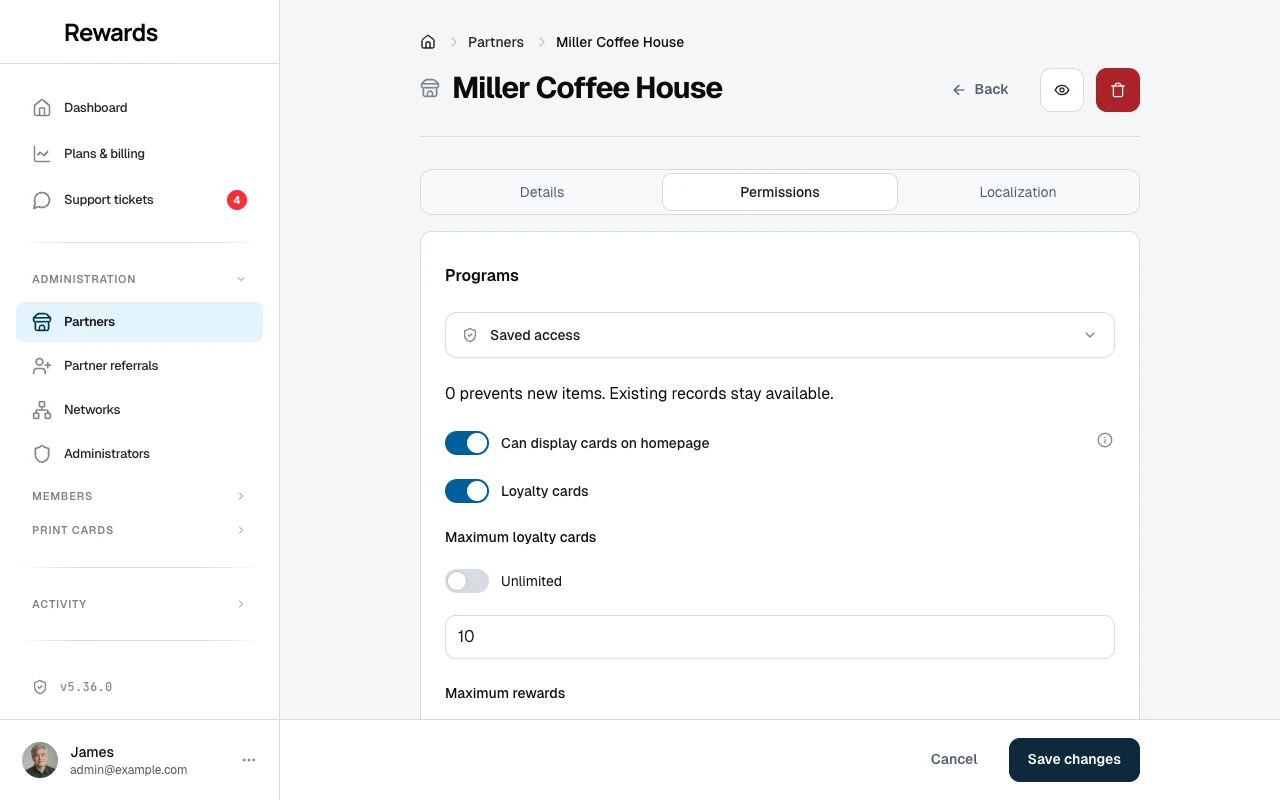Click Partners in the breadcrumb
The height and width of the screenshot is (800, 1280).
pyautogui.click(x=496, y=42)
